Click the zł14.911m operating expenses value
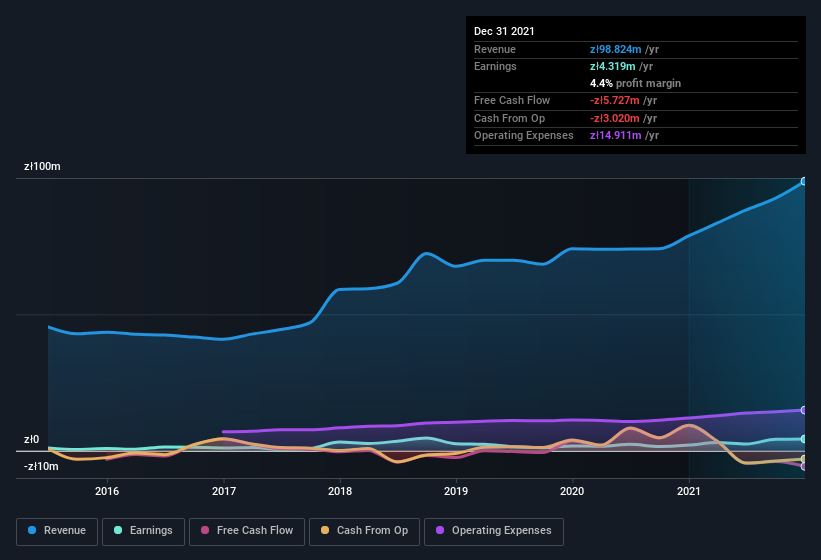This screenshot has width=821, height=560. point(615,136)
